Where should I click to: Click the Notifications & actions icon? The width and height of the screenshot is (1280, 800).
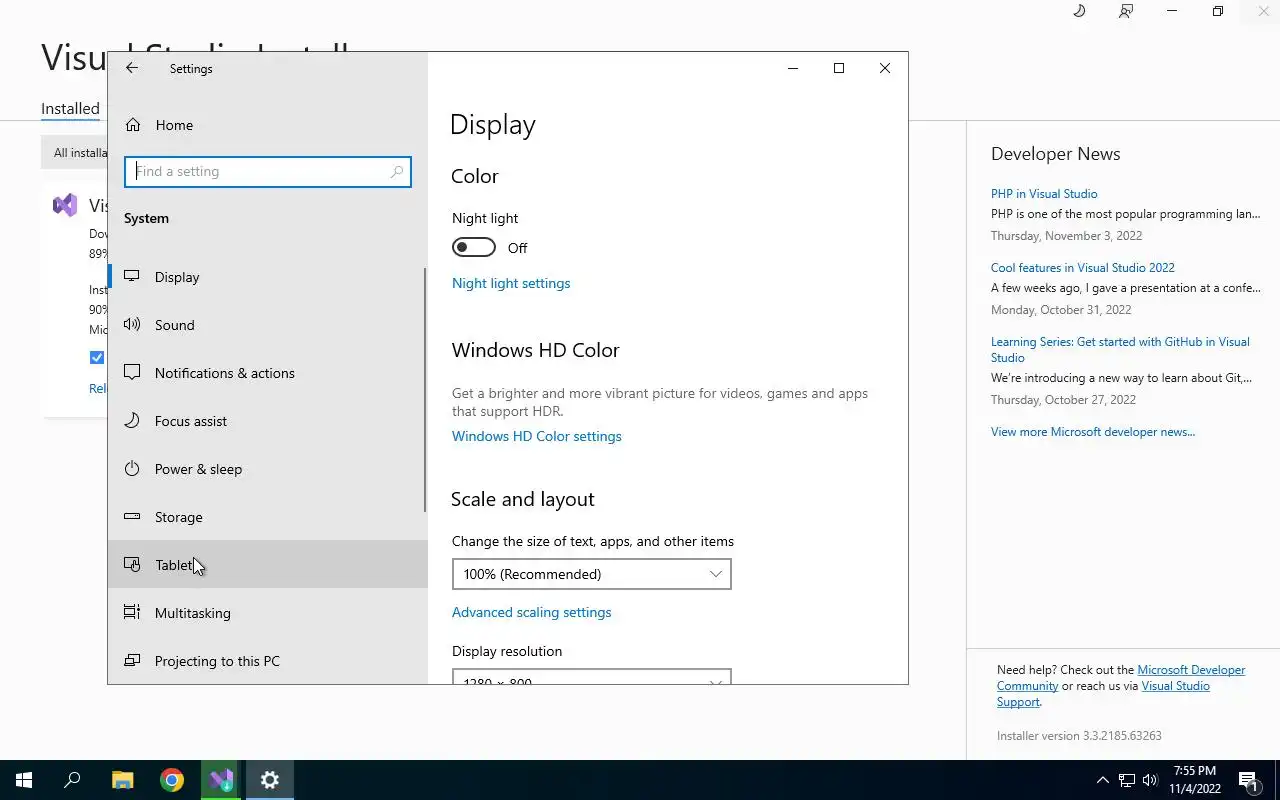[132, 372]
